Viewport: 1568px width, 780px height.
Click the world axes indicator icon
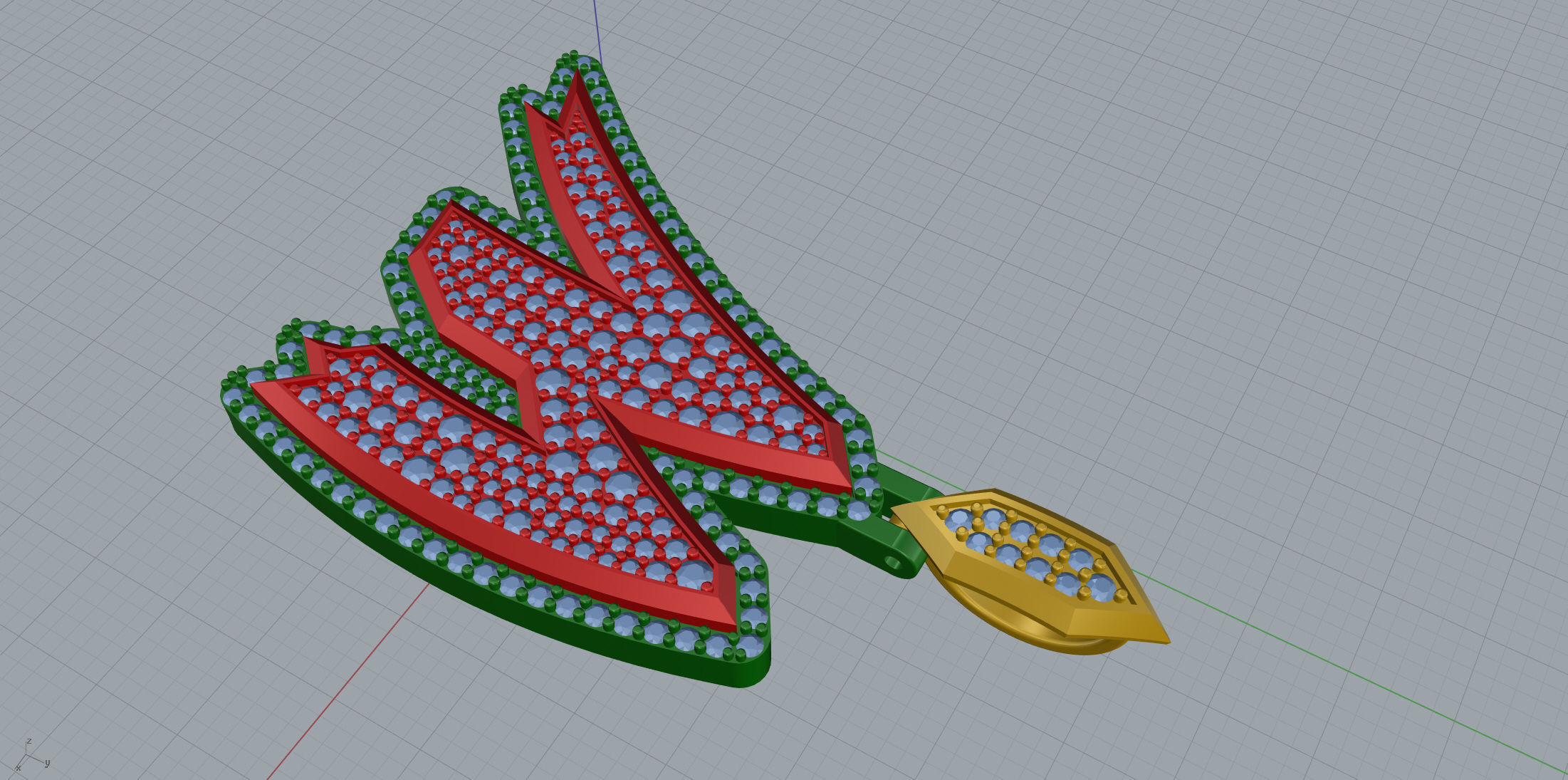click(x=31, y=756)
